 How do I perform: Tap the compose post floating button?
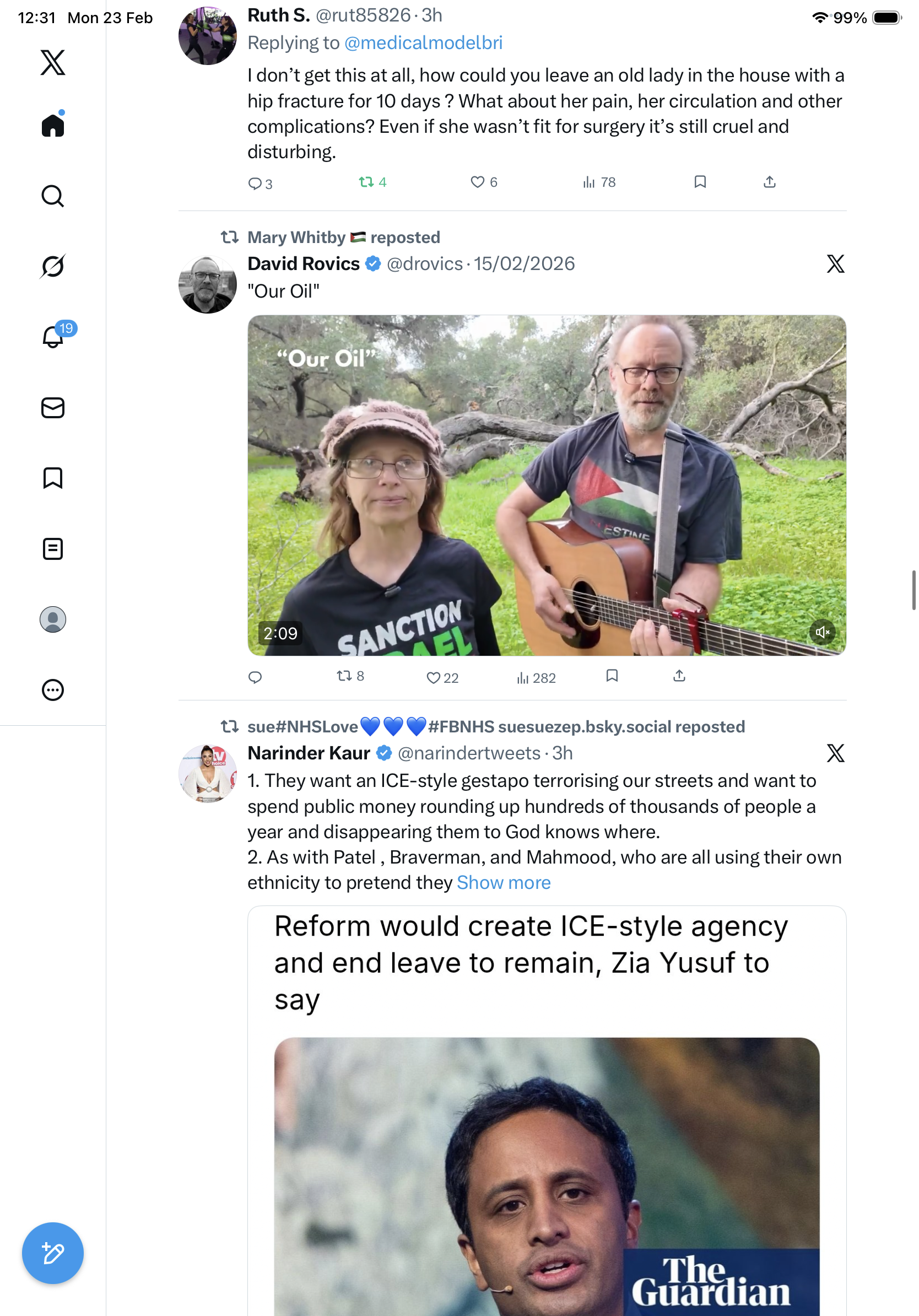point(53,1253)
